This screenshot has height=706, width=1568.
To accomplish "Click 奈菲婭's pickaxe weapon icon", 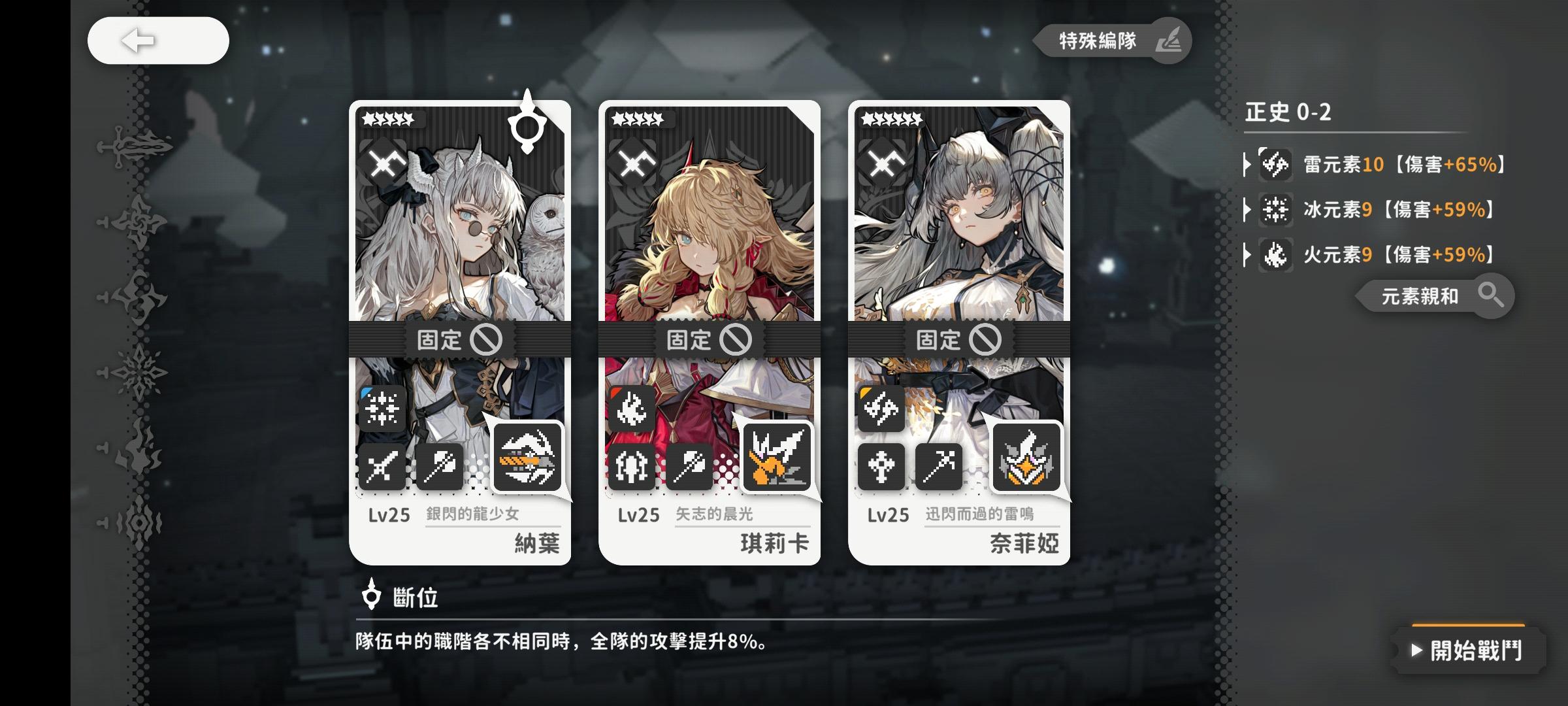I will (x=939, y=466).
